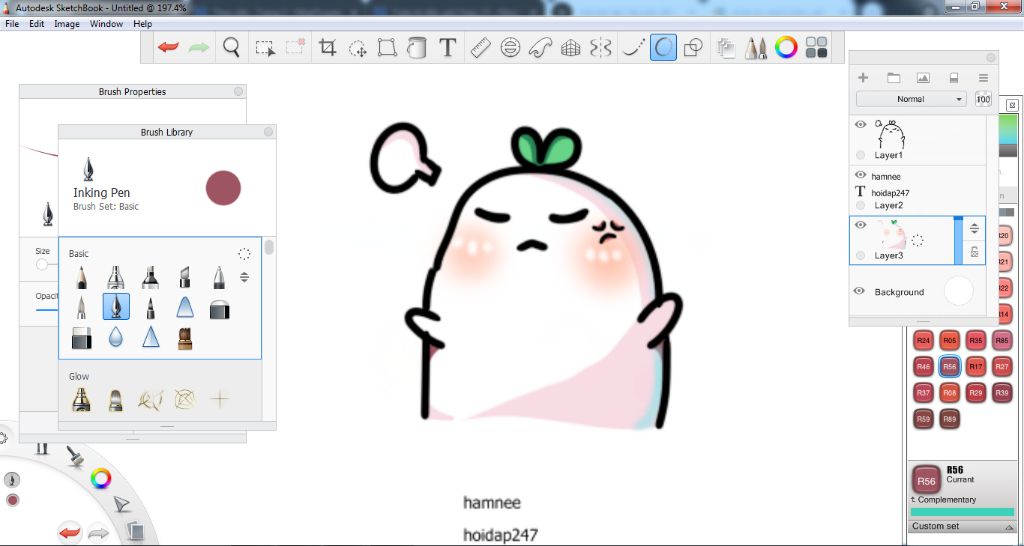This screenshot has width=1024, height=546.
Task: Click the teal Complementary color bar
Action: point(963,513)
